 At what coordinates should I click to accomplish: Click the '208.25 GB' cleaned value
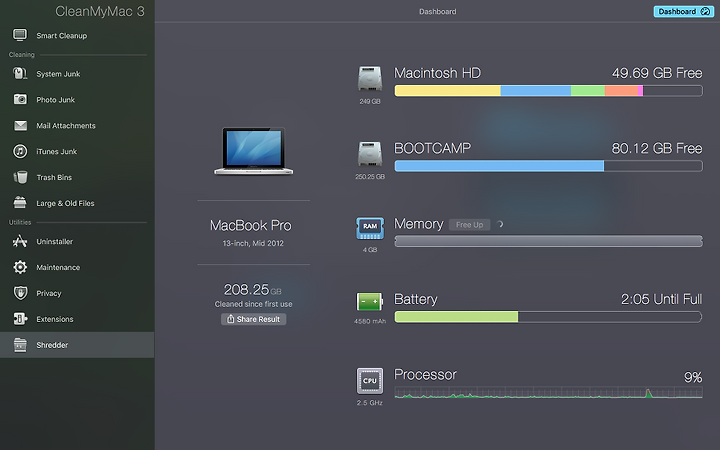coord(253,290)
